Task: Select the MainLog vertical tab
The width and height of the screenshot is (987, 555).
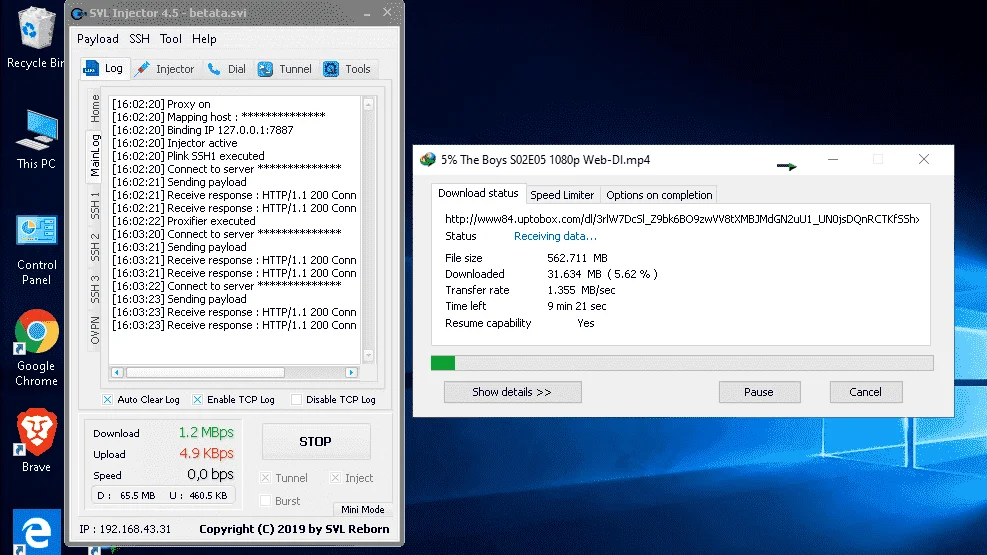Action: [94, 155]
